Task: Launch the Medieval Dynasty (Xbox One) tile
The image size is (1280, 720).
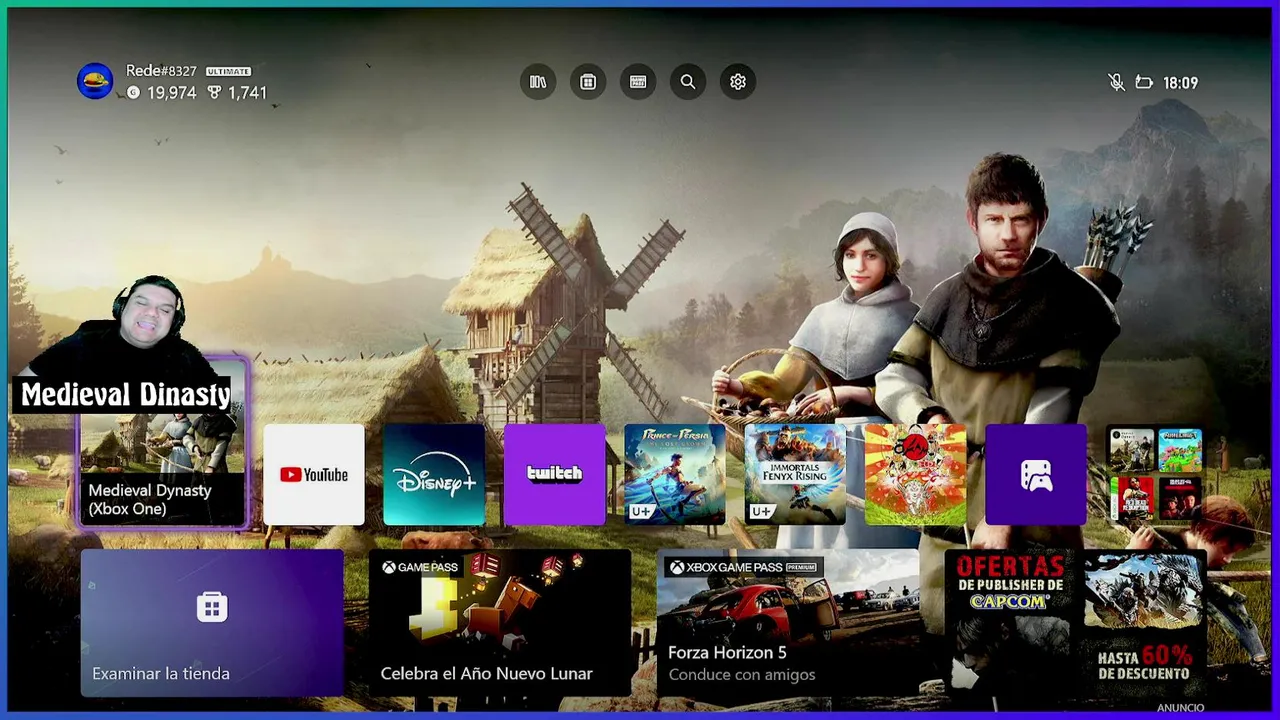Action: coord(162,443)
